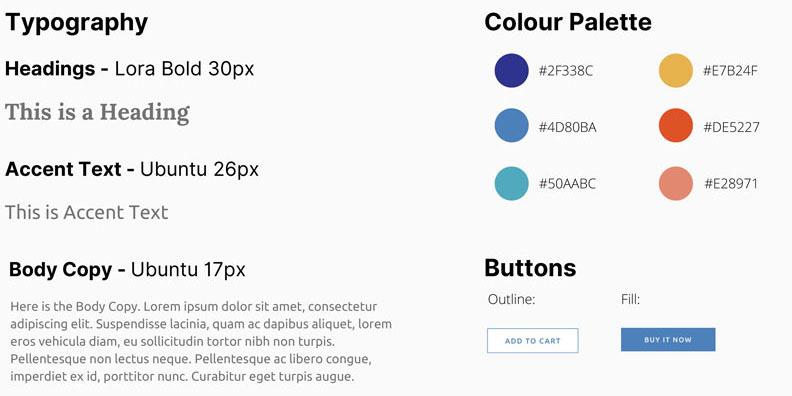Select the 'This is Accent Text' sample
This screenshot has height=396, width=792.
(86, 212)
